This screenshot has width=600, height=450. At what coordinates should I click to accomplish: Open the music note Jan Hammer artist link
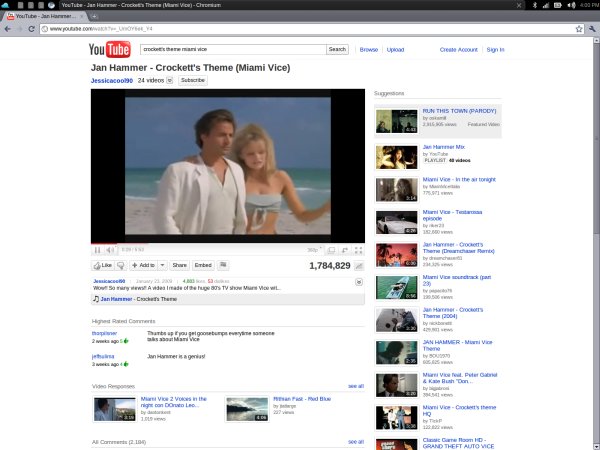116,299
